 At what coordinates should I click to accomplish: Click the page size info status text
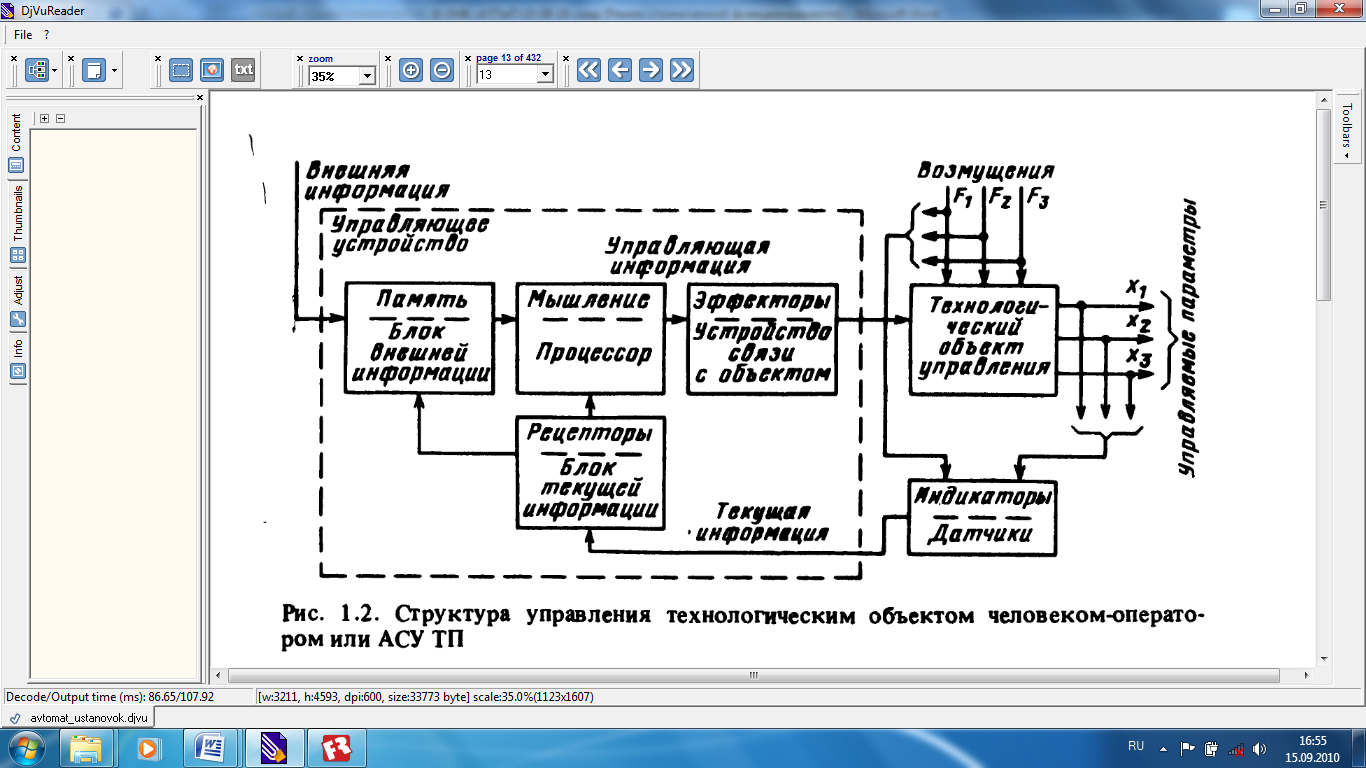(427, 697)
